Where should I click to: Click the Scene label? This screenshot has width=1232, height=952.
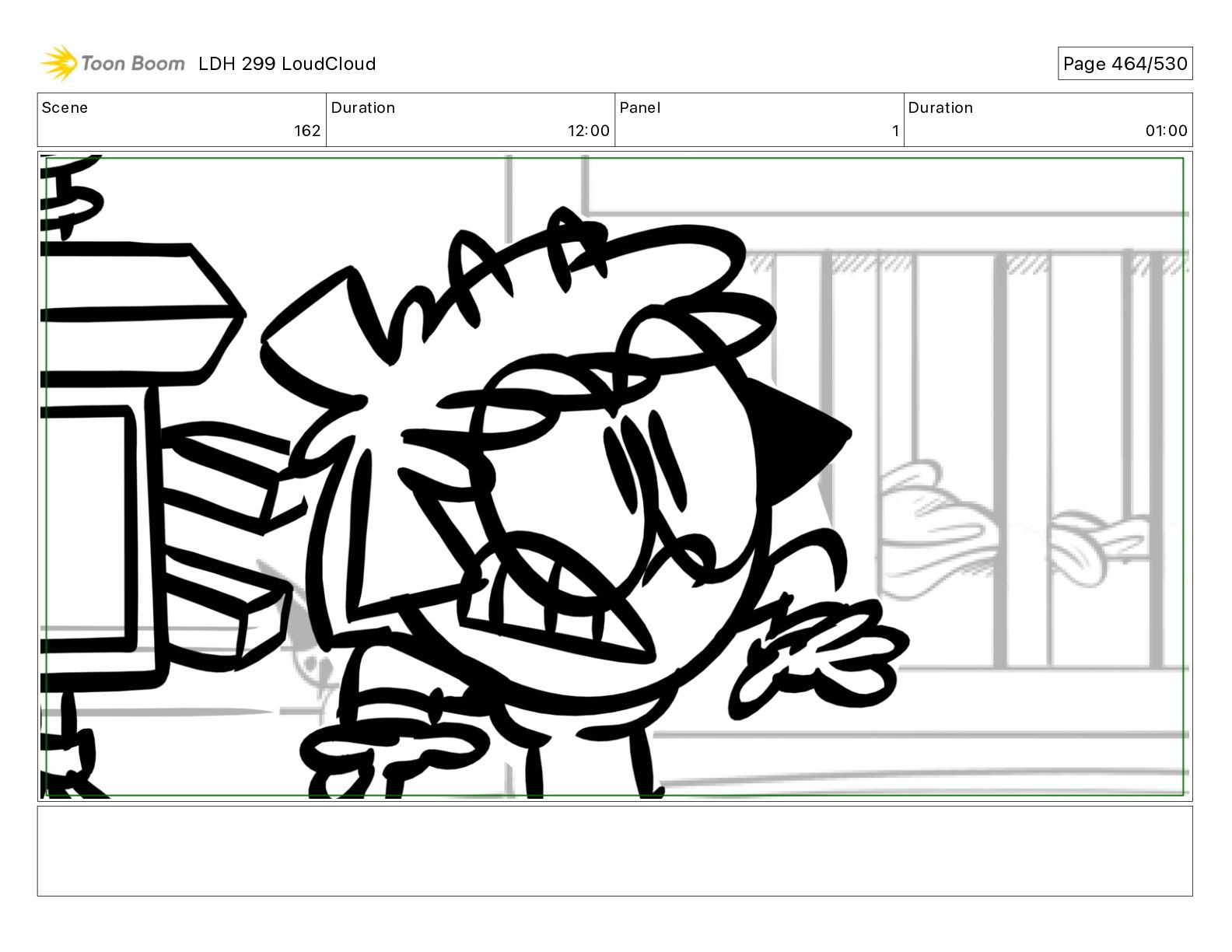65,108
